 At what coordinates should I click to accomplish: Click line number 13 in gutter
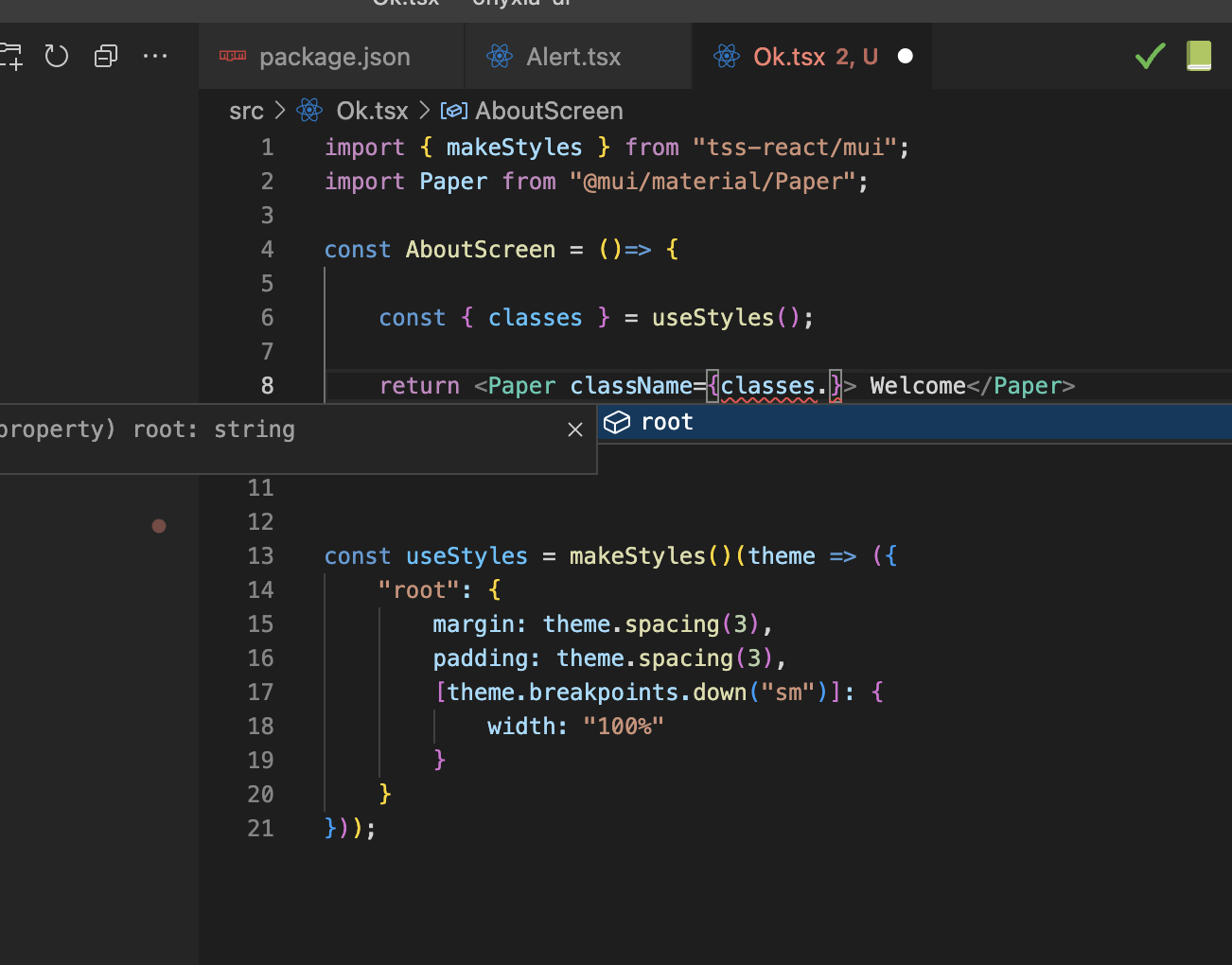(260, 556)
